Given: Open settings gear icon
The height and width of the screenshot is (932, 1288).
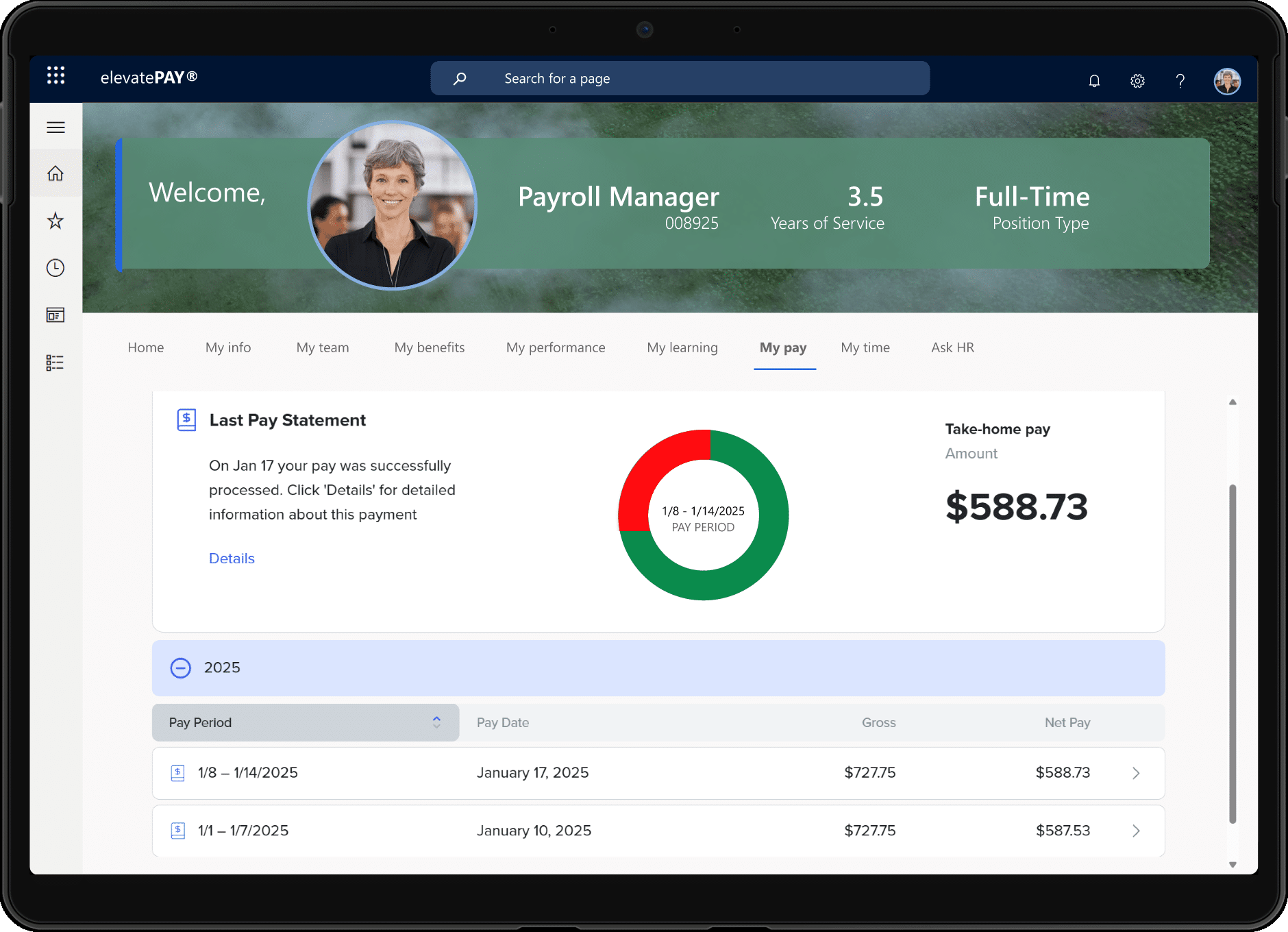Looking at the screenshot, I should (x=1137, y=81).
